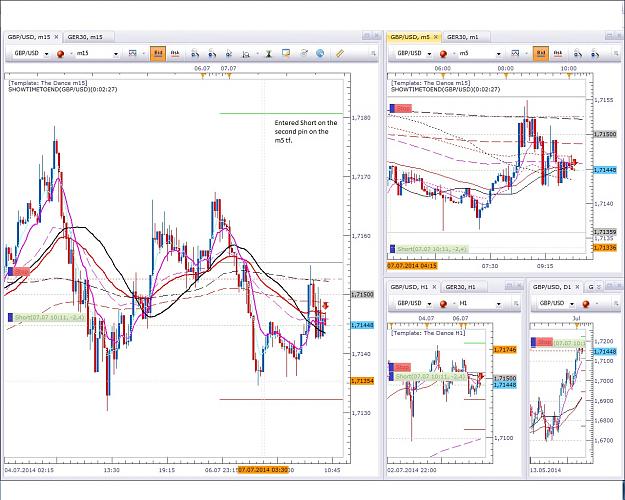Switch to the GER30, m1 tab
The image size is (625, 500).
coord(462,37)
